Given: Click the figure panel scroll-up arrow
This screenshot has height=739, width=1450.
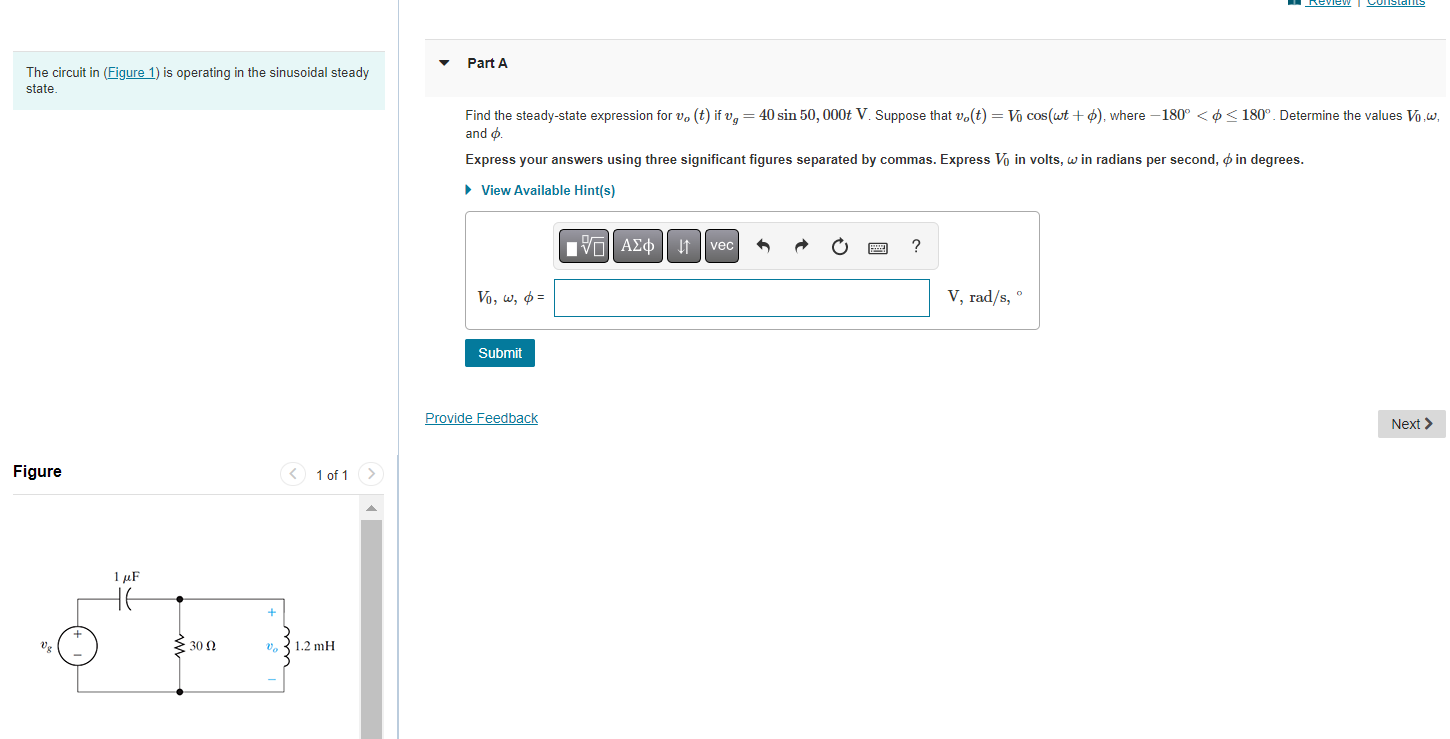Looking at the screenshot, I should tap(371, 508).
